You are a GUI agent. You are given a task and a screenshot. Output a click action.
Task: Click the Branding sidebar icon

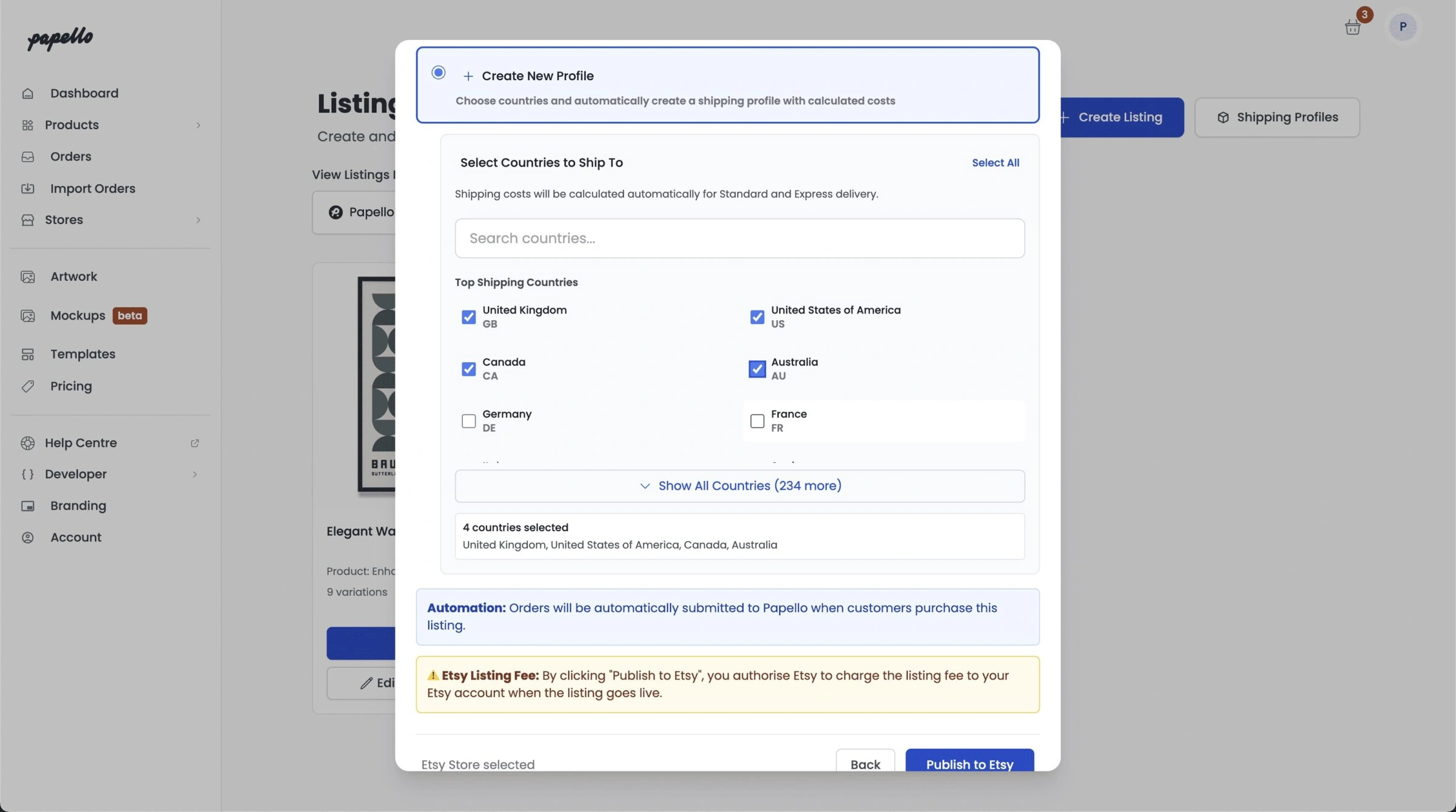point(28,506)
